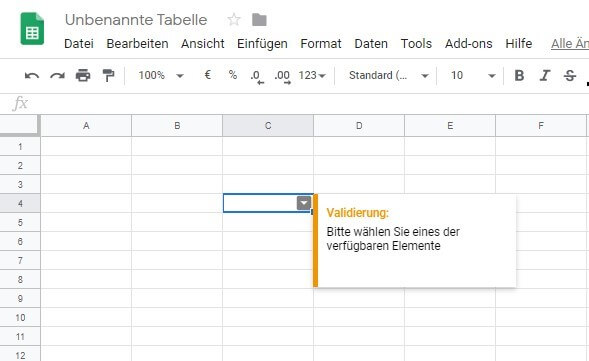589x361 pixels.
Task: Star the Unbenannte Tabelle document
Action: 234,20
